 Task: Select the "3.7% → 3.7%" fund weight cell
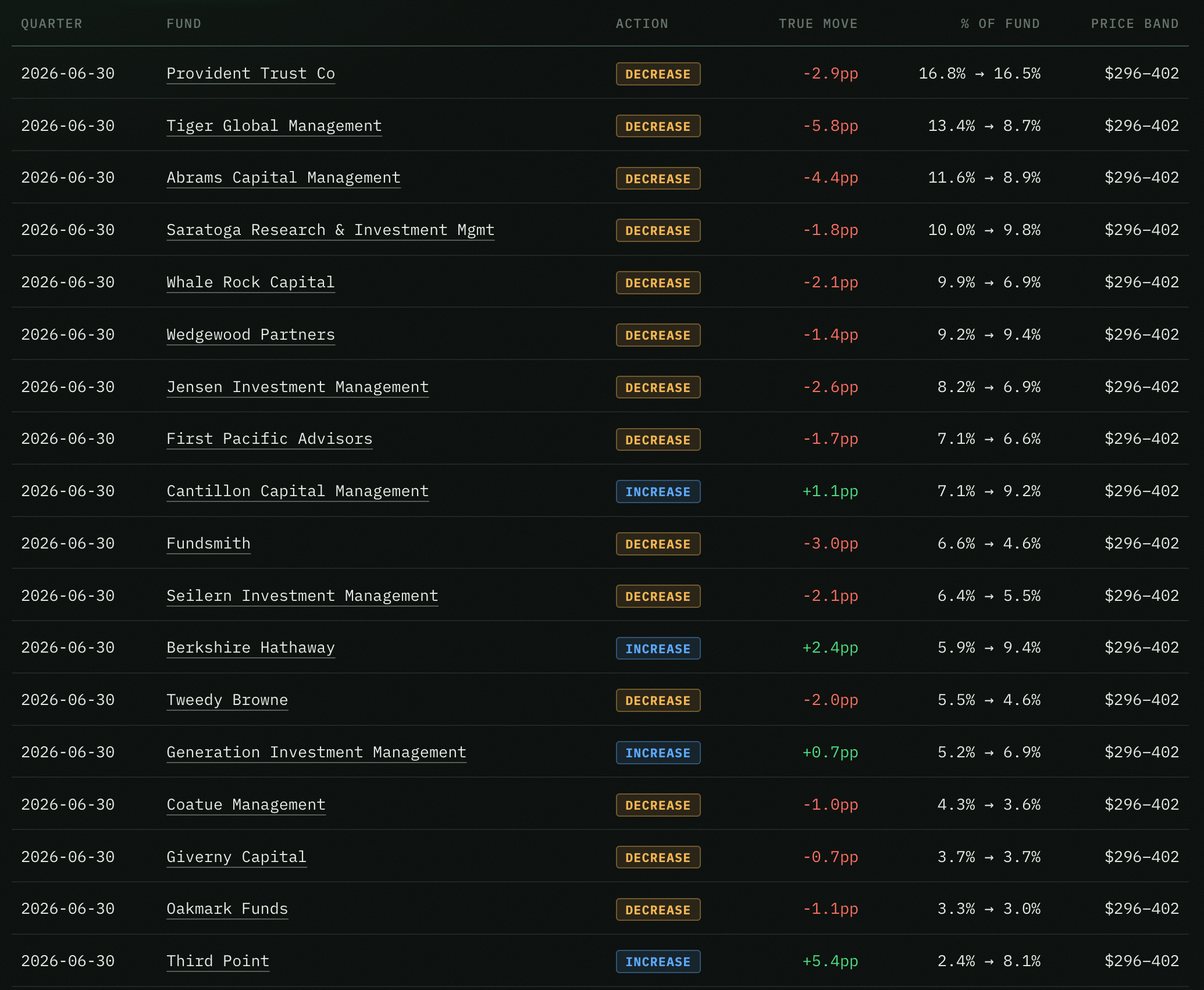pos(989,857)
